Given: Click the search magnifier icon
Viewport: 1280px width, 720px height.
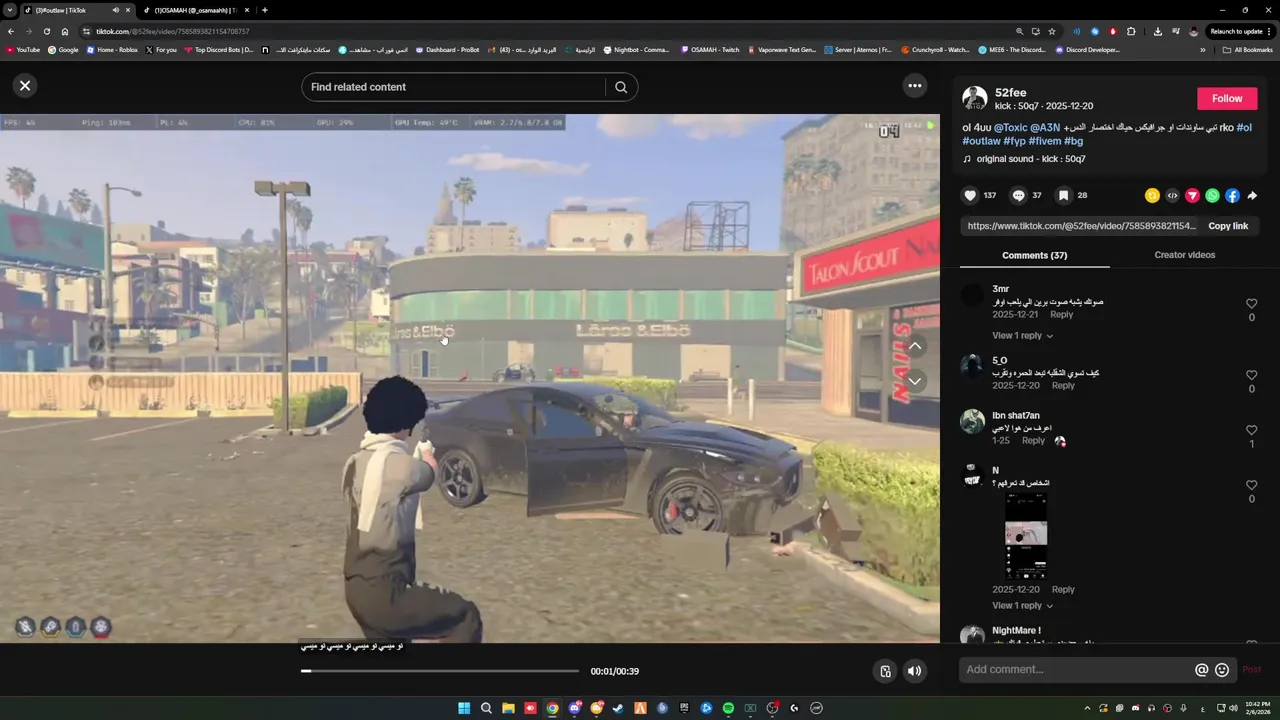Looking at the screenshot, I should pos(621,87).
